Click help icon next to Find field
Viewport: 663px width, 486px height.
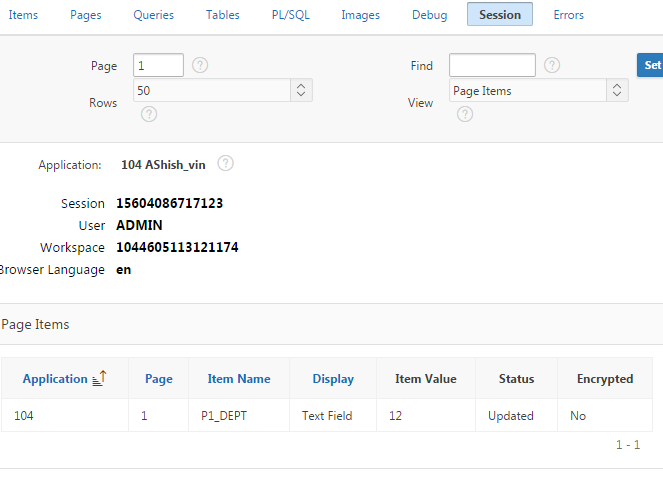point(552,66)
